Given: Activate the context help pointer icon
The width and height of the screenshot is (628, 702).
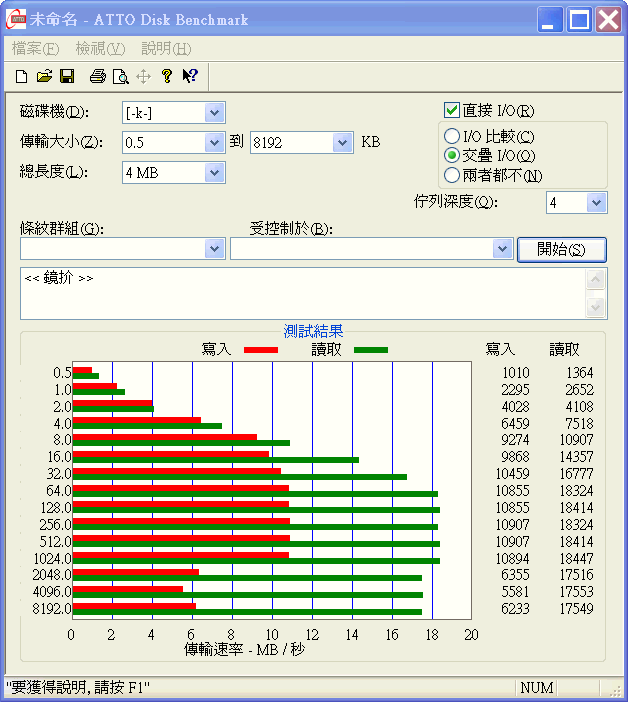Looking at the screenshot, I should [x=190, y=76].
